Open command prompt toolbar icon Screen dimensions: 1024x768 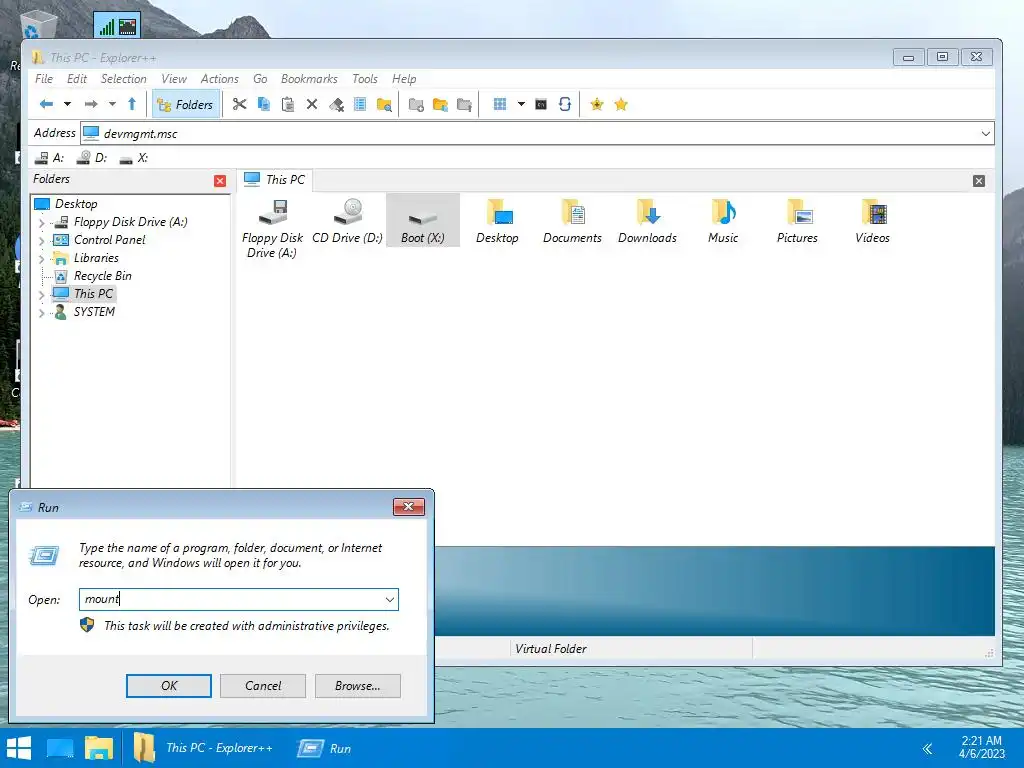coord(541,104)
